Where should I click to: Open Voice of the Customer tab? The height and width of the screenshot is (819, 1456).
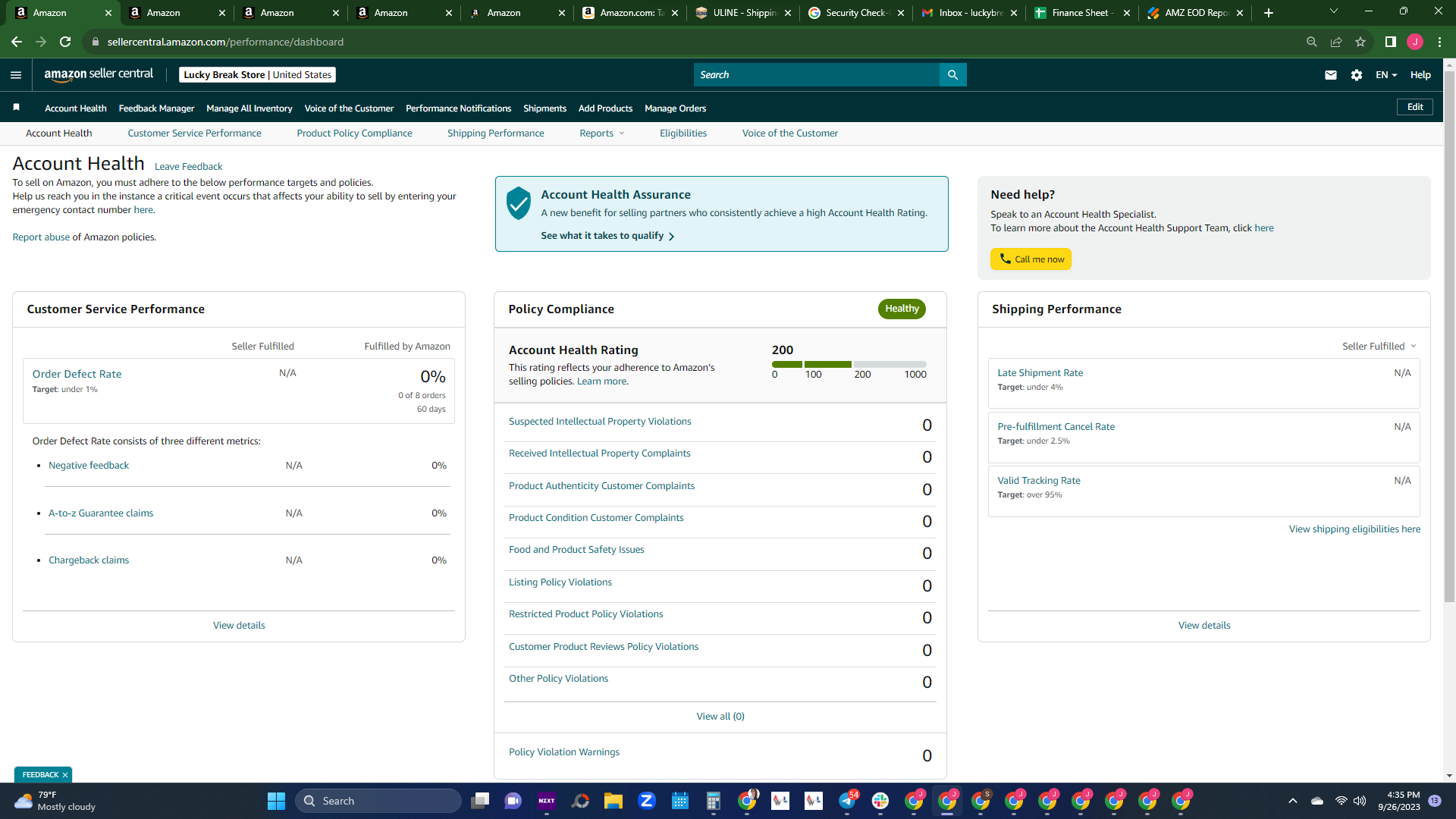click(790, 133)
